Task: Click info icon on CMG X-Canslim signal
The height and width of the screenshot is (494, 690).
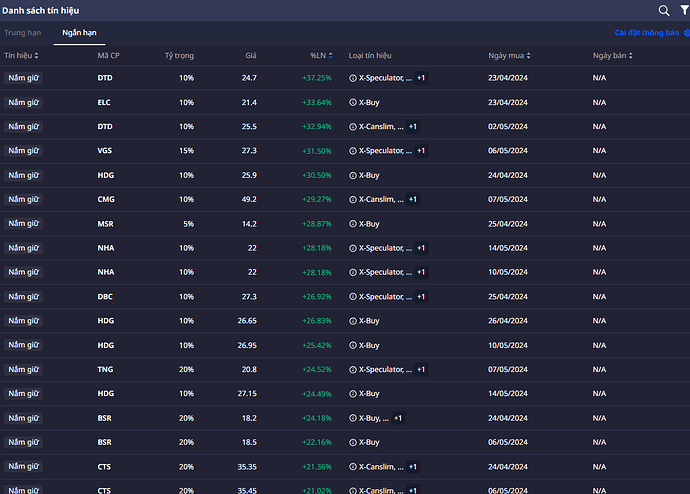Action: [353, 199]
